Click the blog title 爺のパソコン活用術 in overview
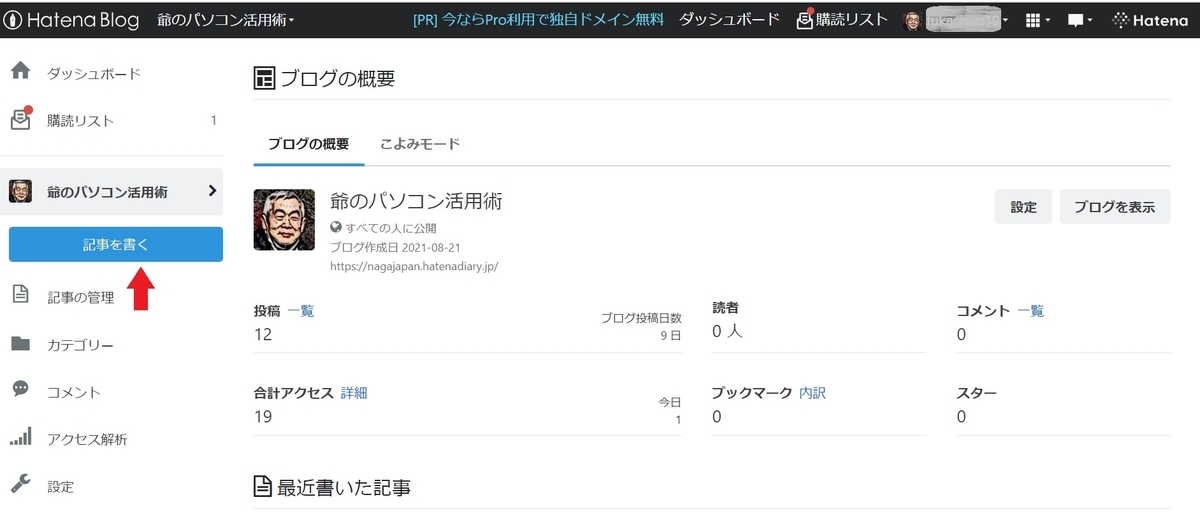 point(416,201)
